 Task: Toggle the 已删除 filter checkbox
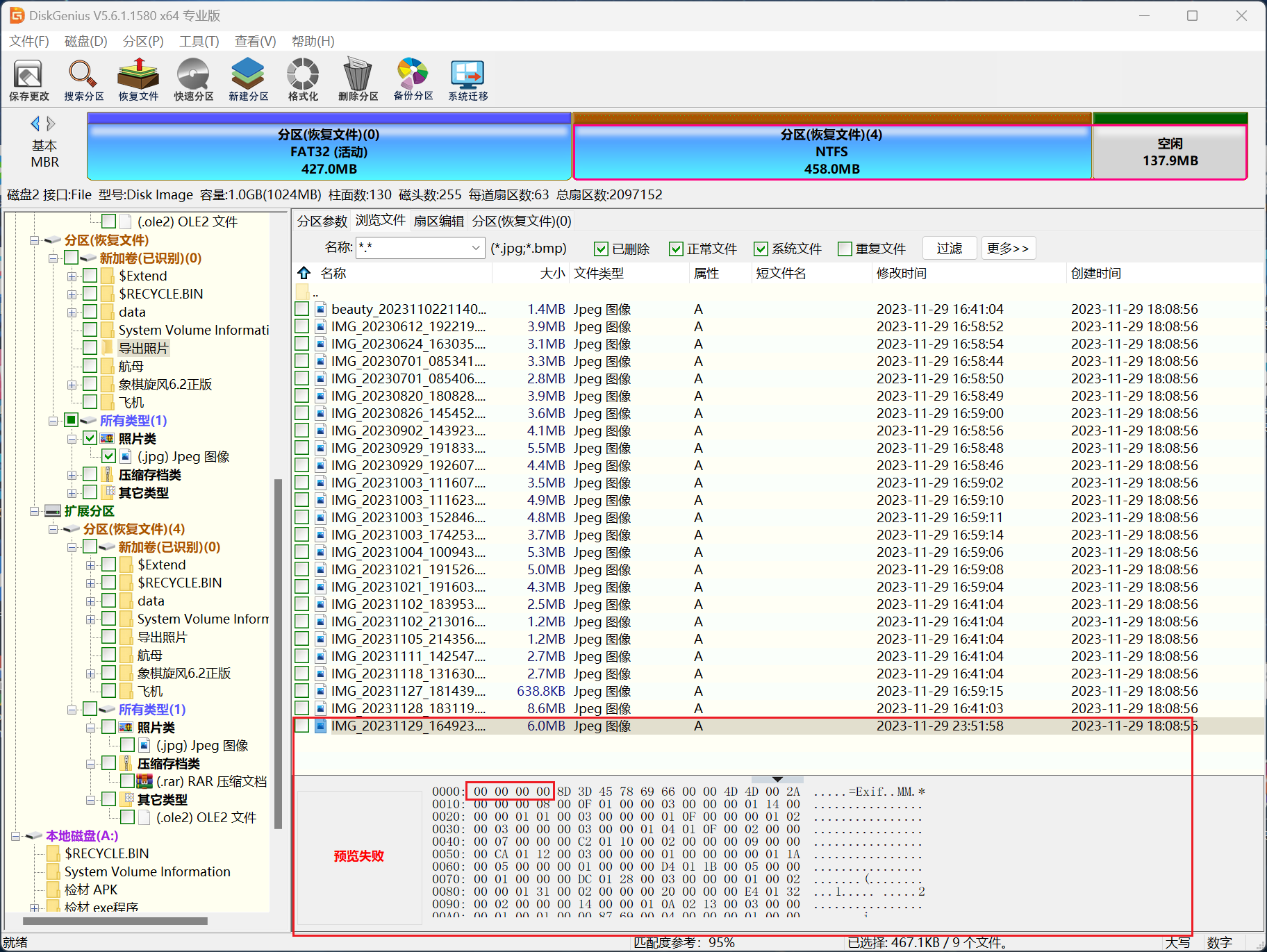601,249
